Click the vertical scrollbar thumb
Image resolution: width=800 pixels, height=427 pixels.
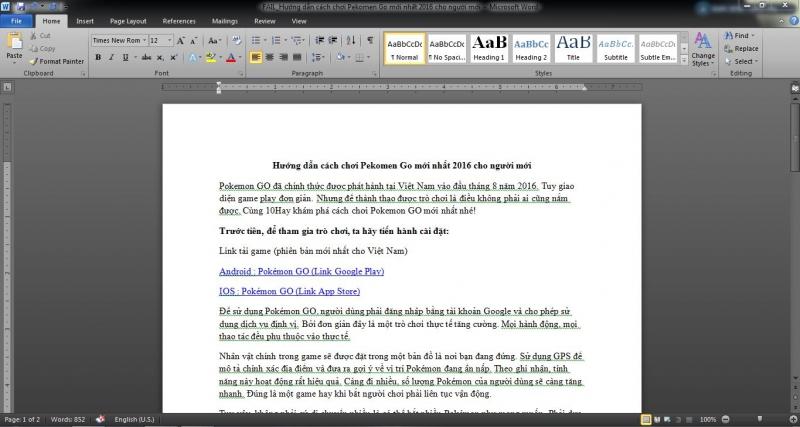[795, 136]
